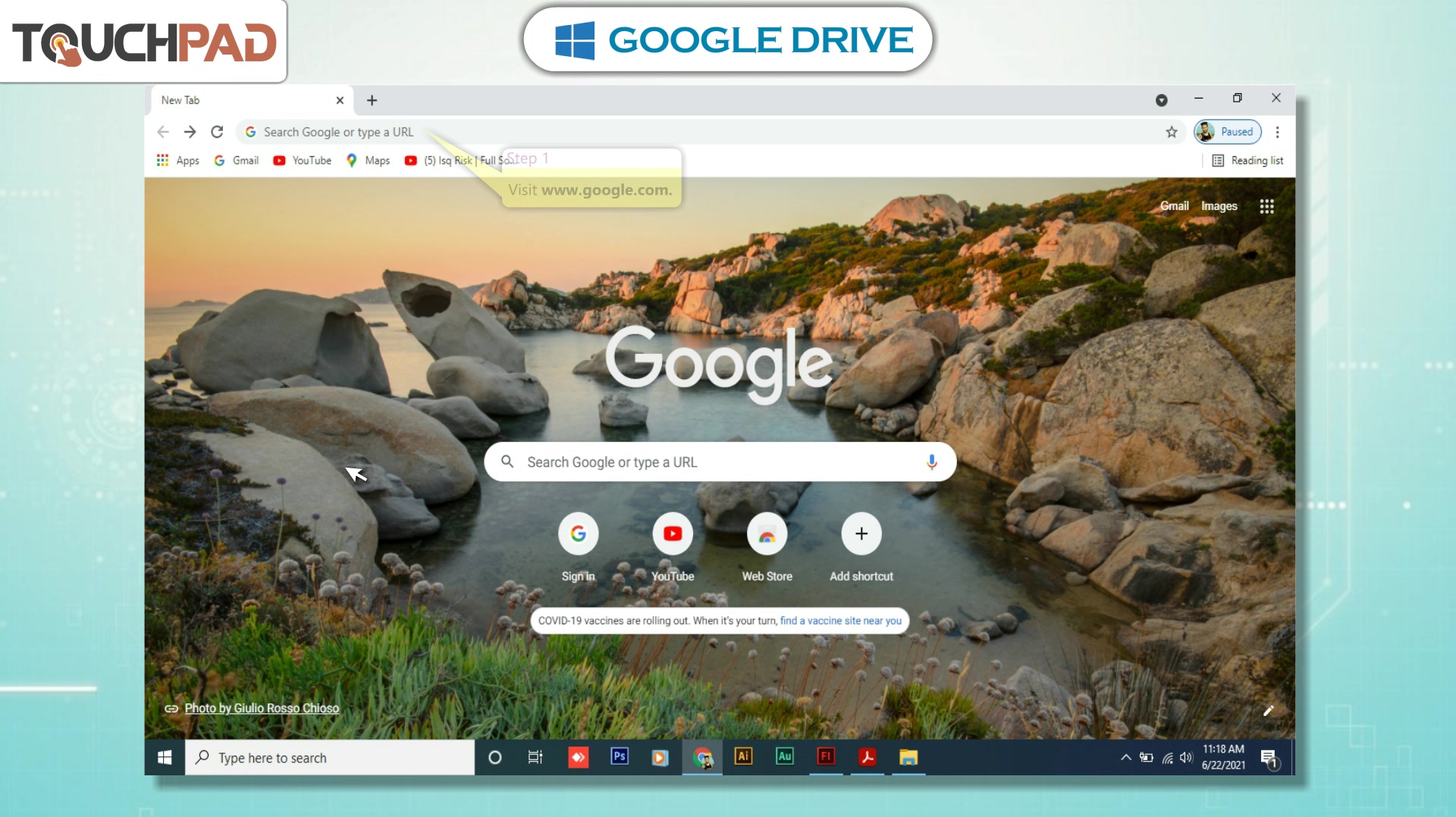Click the Type here to search box
The image size is (1456, 817).
tap(330, 757)
